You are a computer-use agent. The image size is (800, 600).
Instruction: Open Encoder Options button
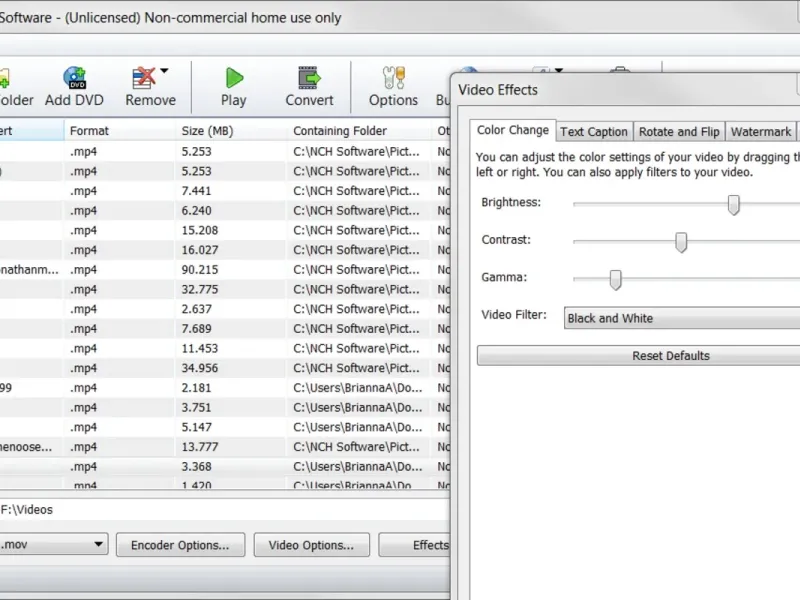tap(180, 545)
